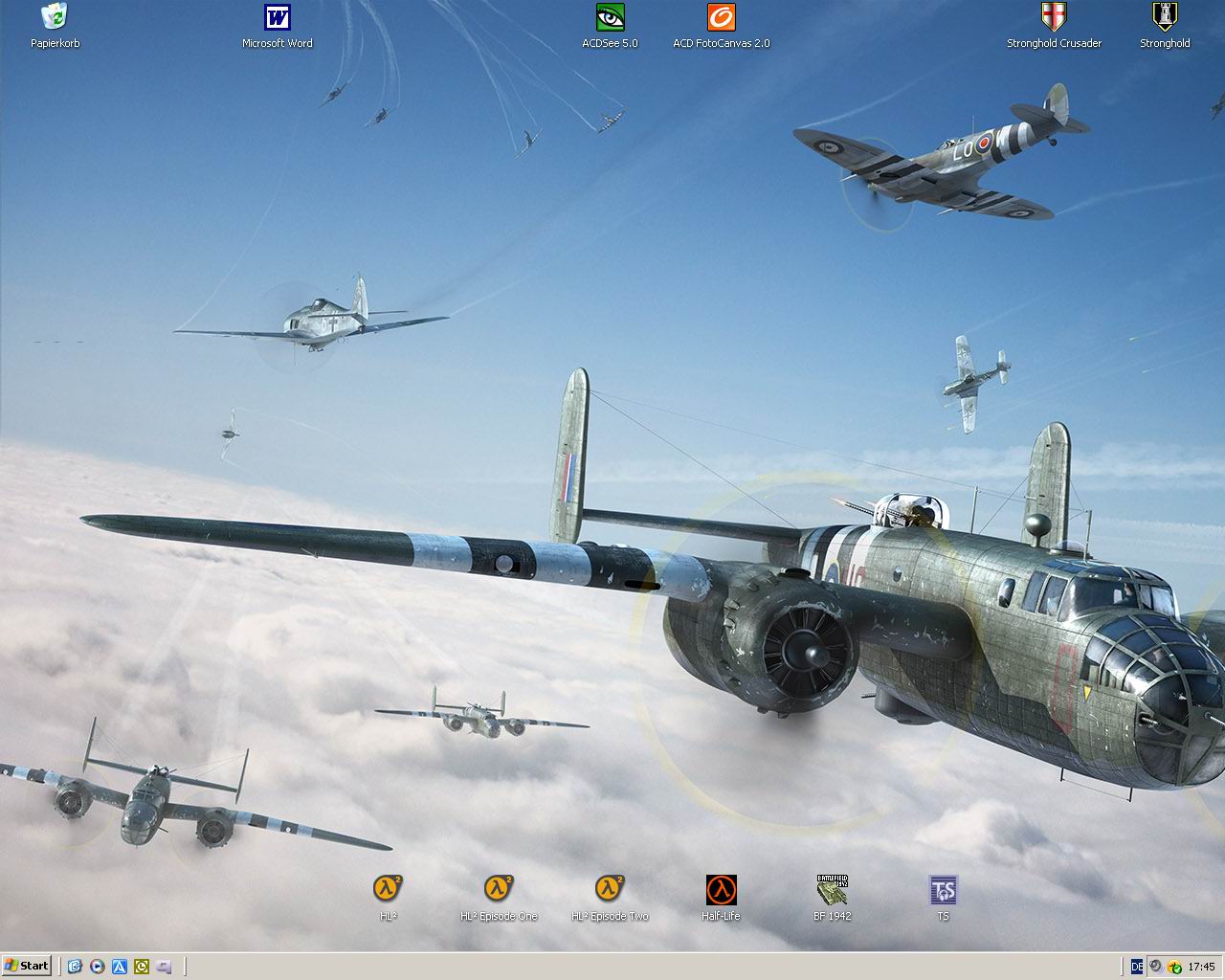1225x980 pixels.
Task: Launch Windows Media Player from Quick Launch
Action: [x=97, y=967]
